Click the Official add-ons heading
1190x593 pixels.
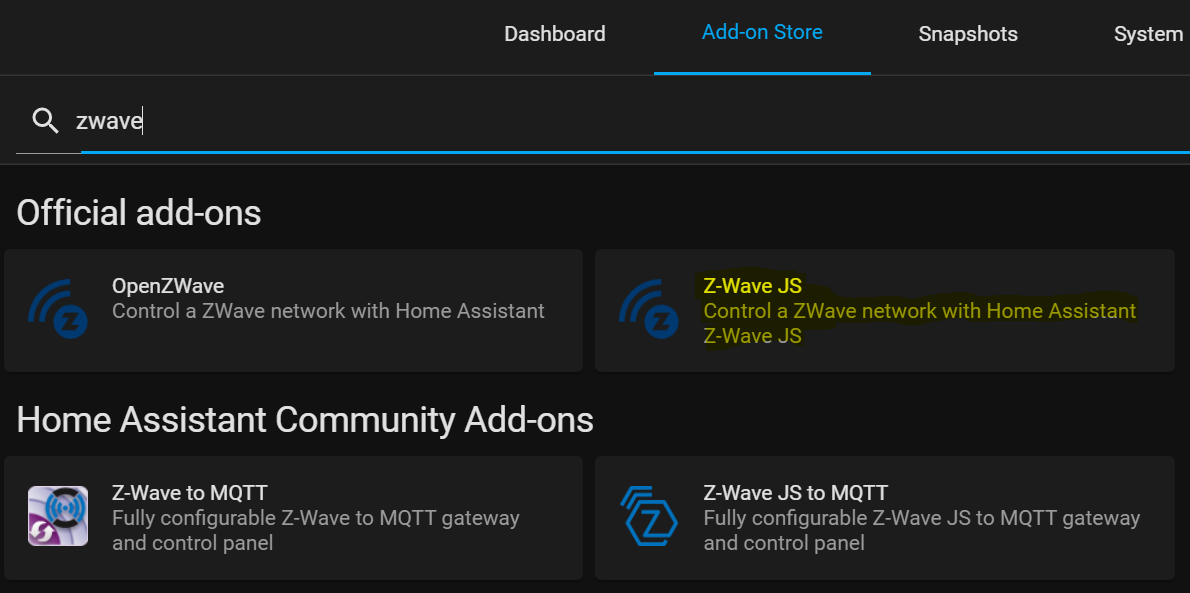139,213
